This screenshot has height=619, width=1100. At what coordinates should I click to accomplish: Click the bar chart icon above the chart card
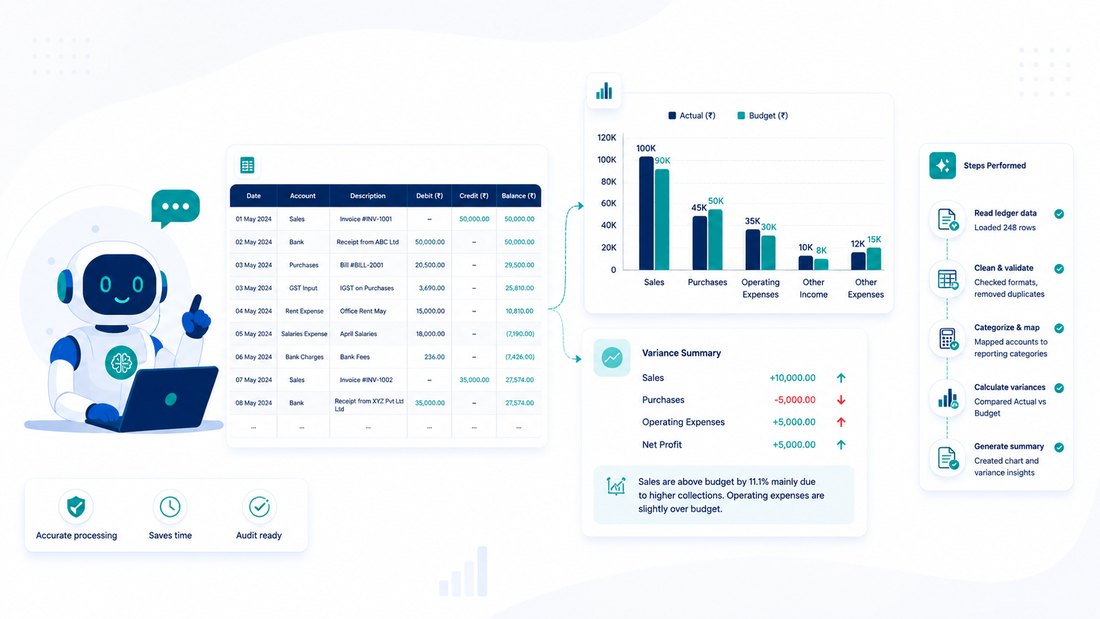click(604, 91)
